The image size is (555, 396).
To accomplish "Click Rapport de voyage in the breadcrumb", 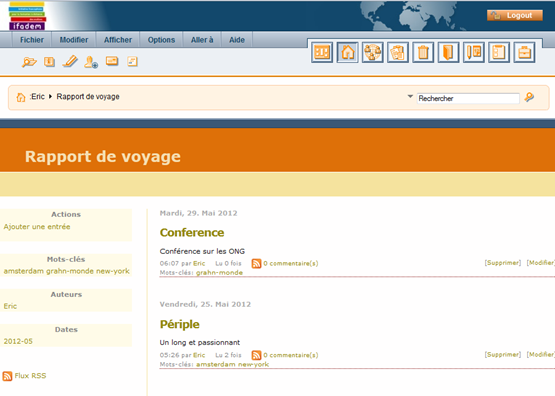I will pos(88,97).
